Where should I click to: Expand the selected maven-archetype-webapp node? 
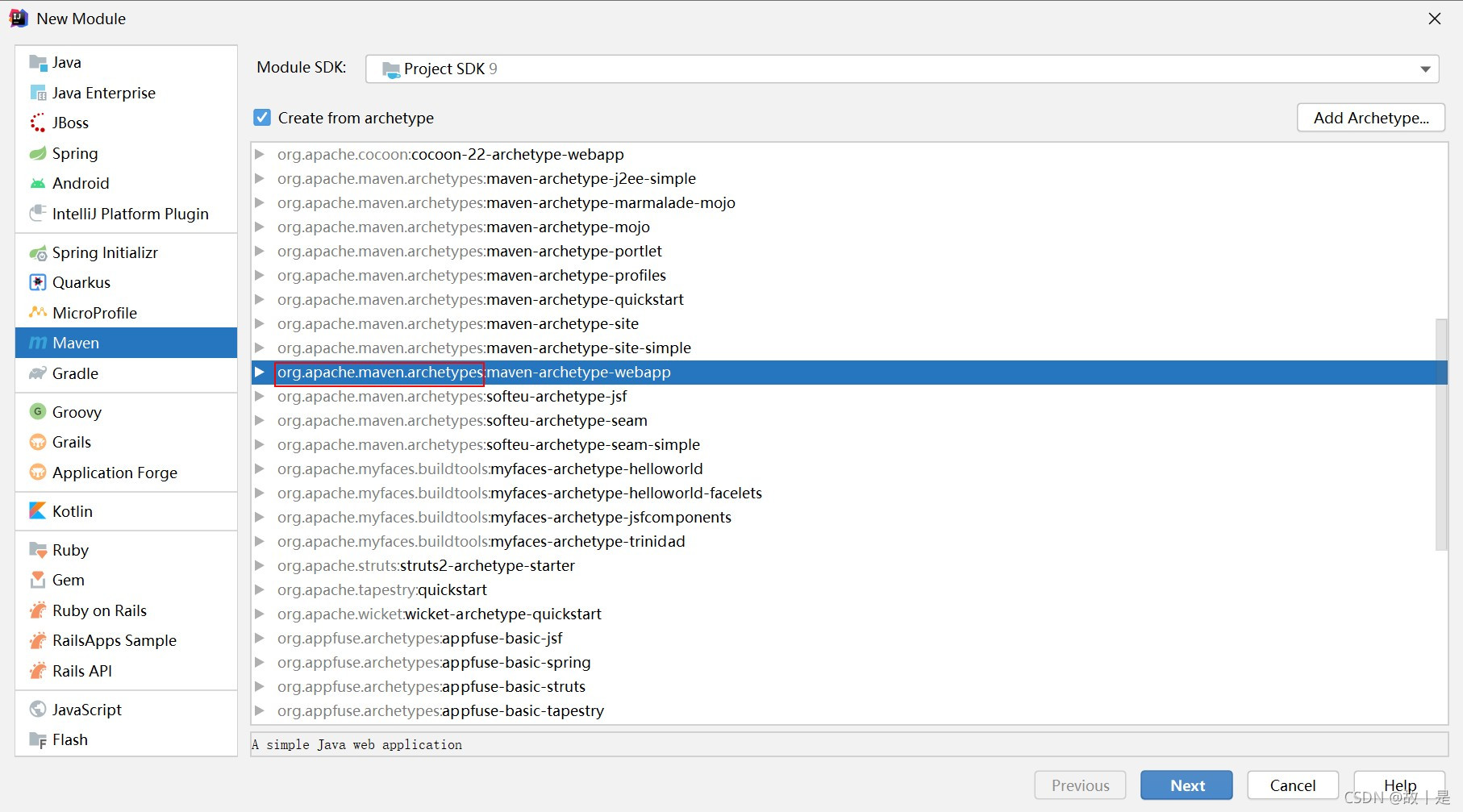coord(260,372)
